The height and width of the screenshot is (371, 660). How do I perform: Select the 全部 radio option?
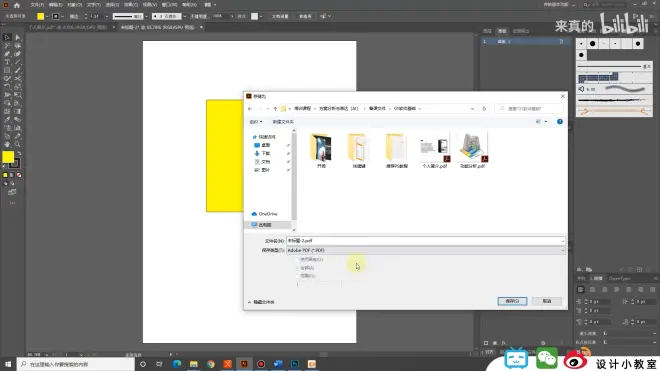(298, 268)
